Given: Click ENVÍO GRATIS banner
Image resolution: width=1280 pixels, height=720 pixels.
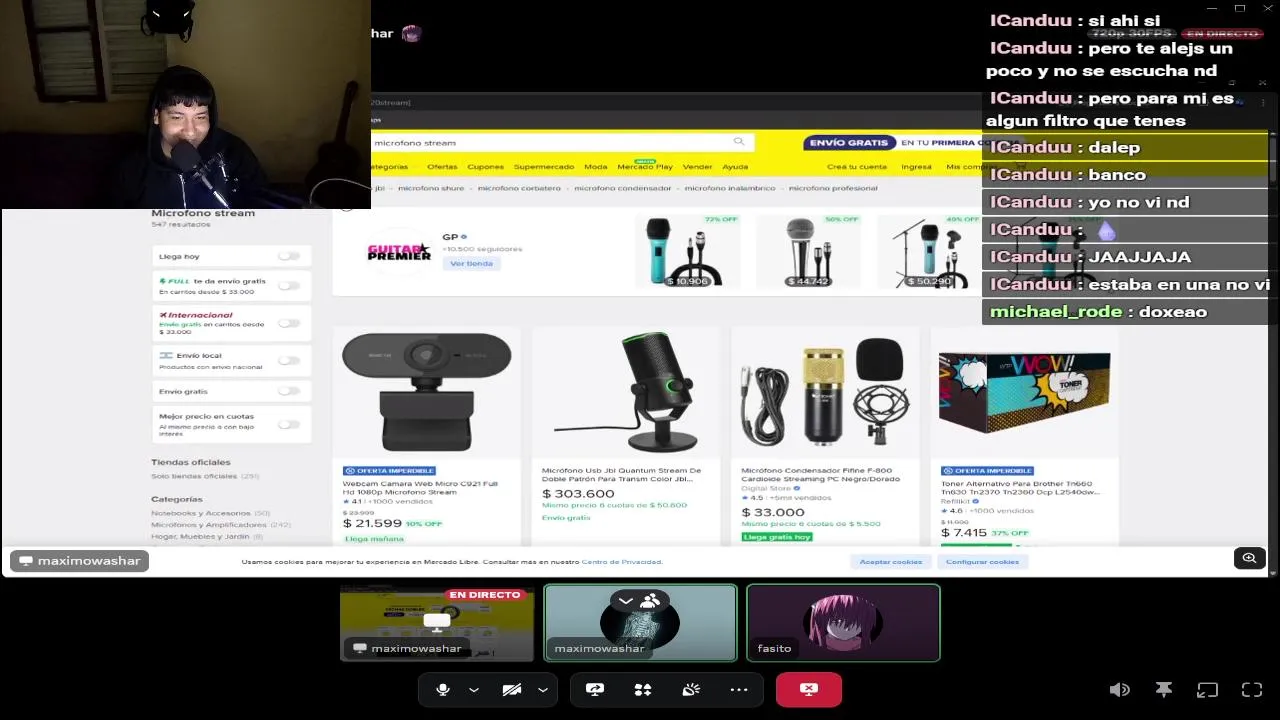Looking at the screenshot, I should coord(848,143).
